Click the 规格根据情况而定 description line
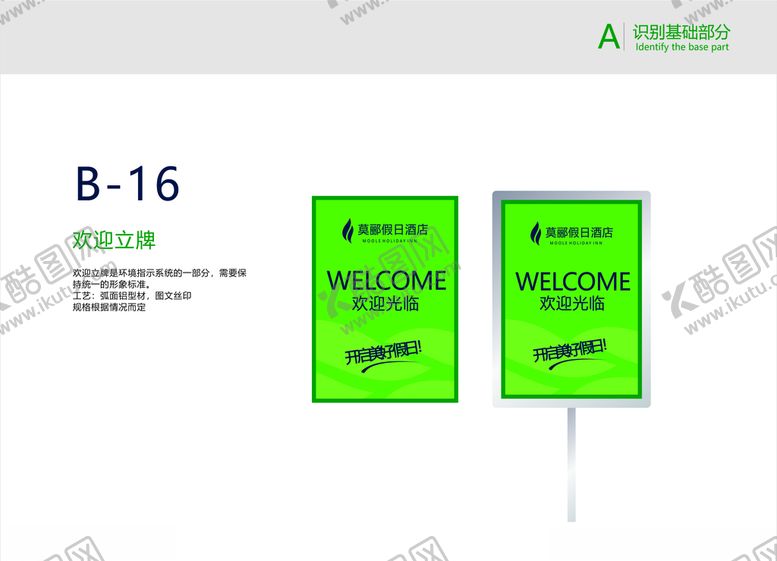Image resolution: width=777 pixels, height=561 pixels. 109,307
